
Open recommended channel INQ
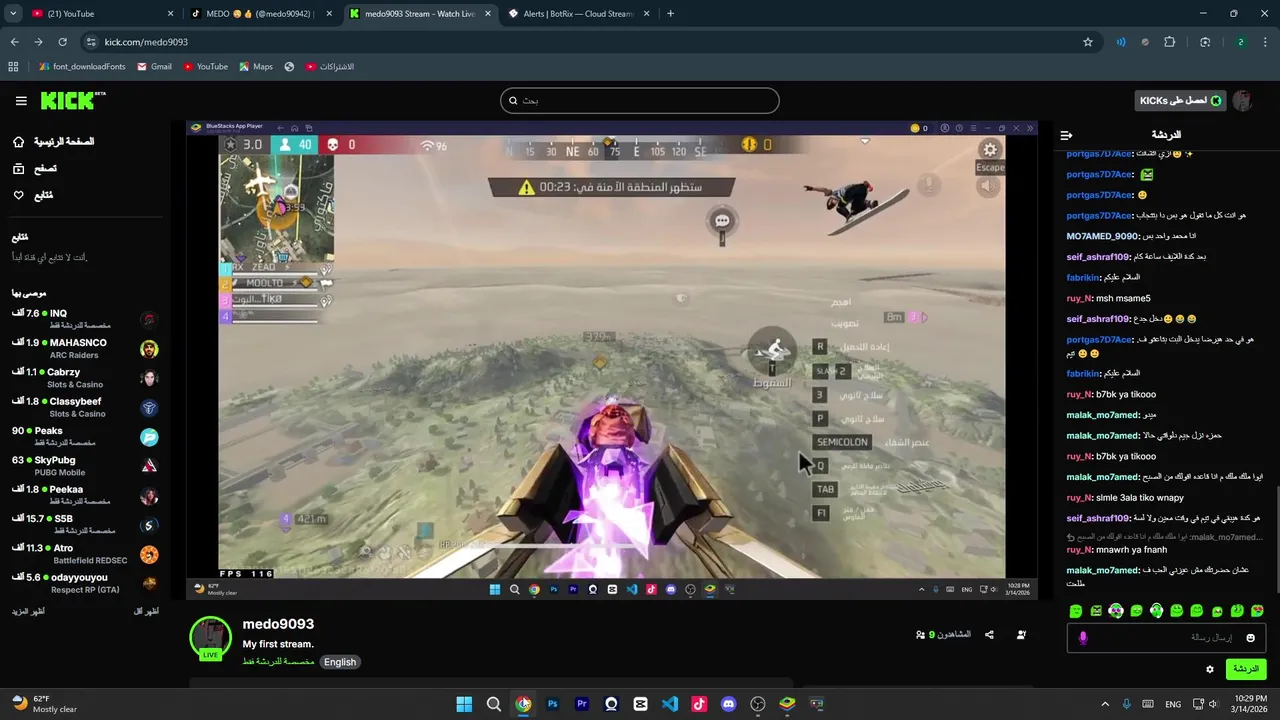coord(85,319)
